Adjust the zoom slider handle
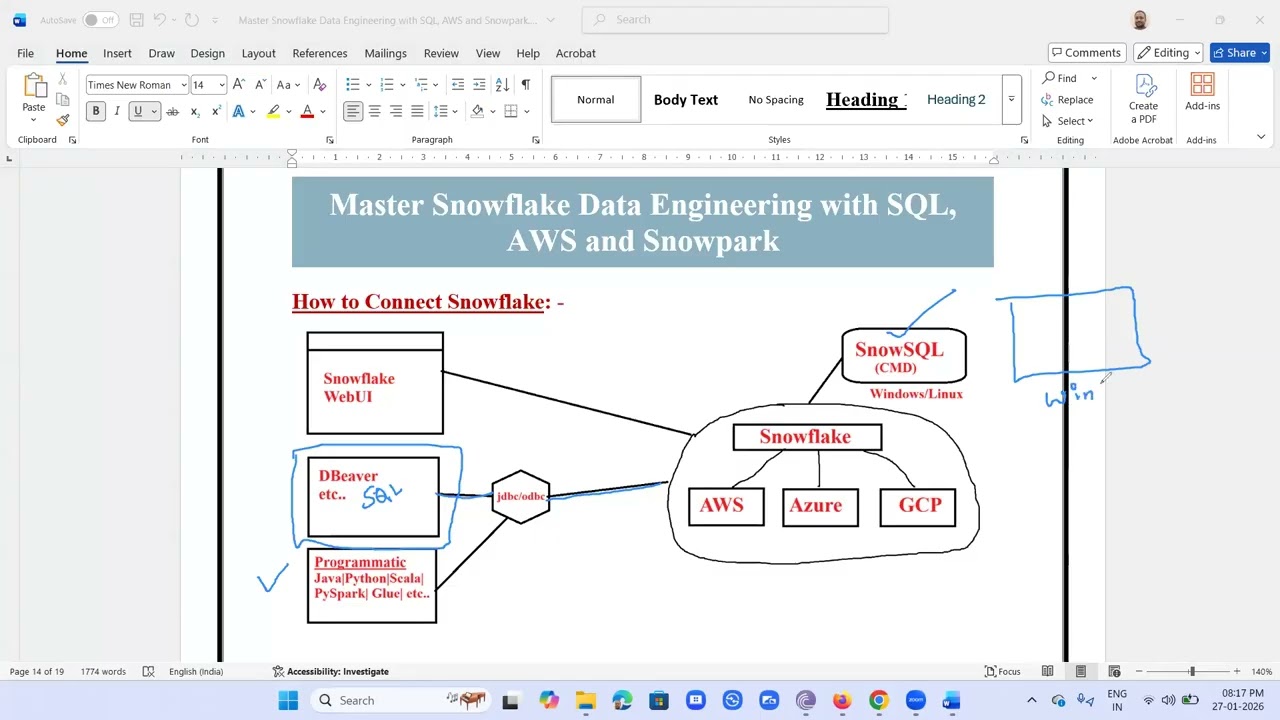 point(1191,671)
